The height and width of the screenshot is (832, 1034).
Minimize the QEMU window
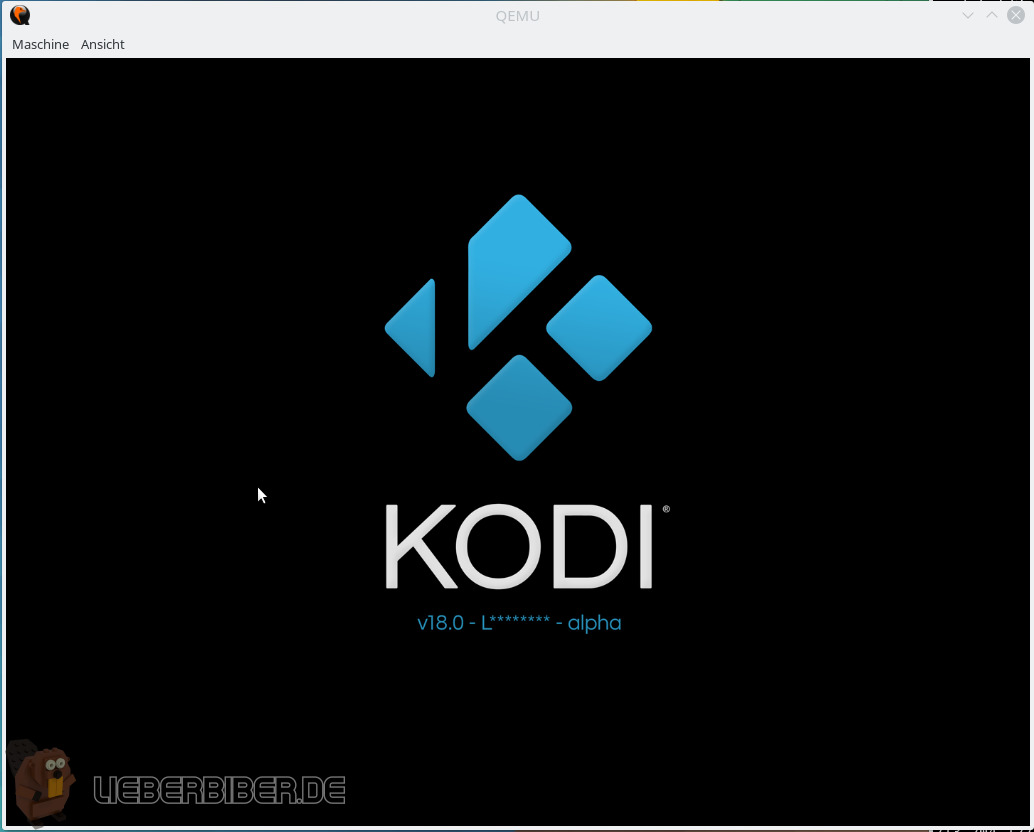pos(967,15)
